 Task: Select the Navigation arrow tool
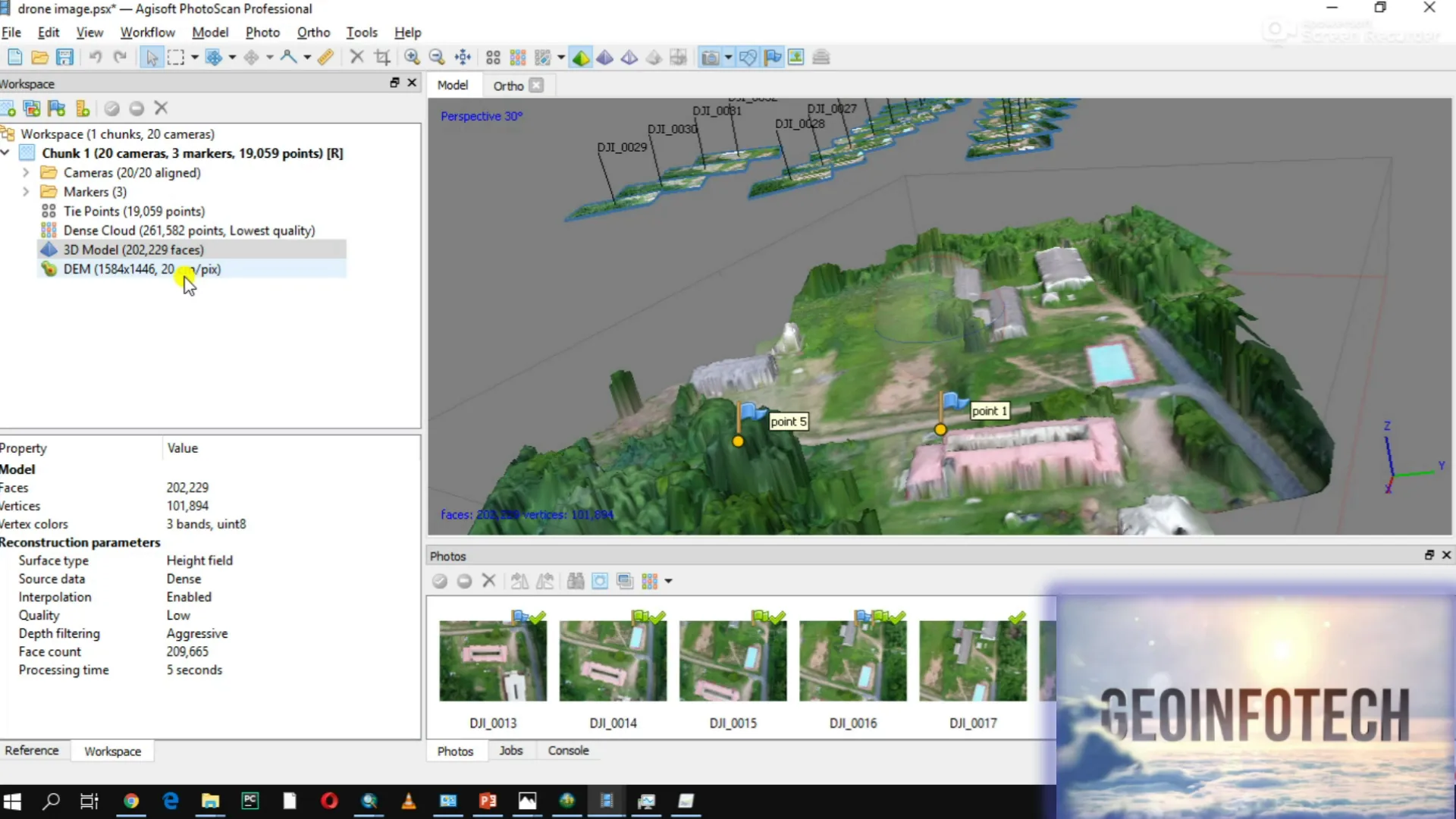152,57
